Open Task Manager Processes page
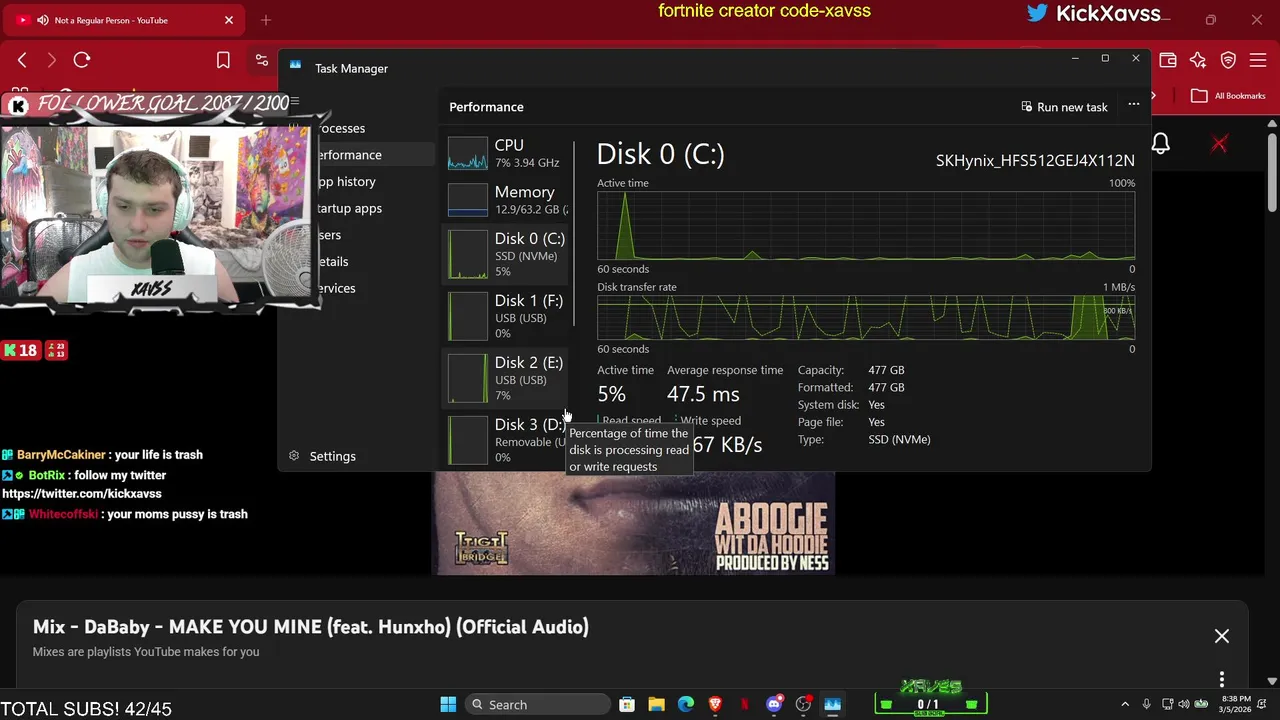This screenshot has height=720, width=1280. pos(342,128)
